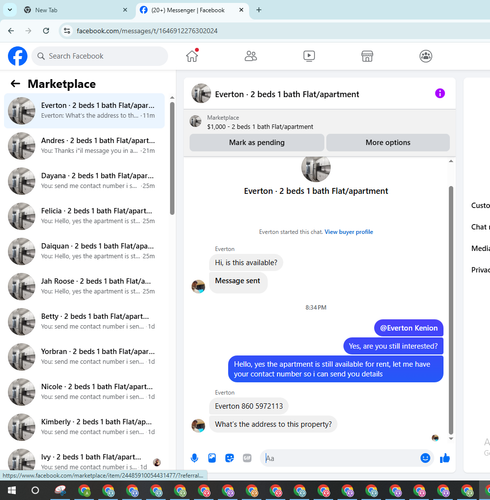Click 'Hi, is this available?' message
Viewport: 490px width, 500px height.
(246, 263)
